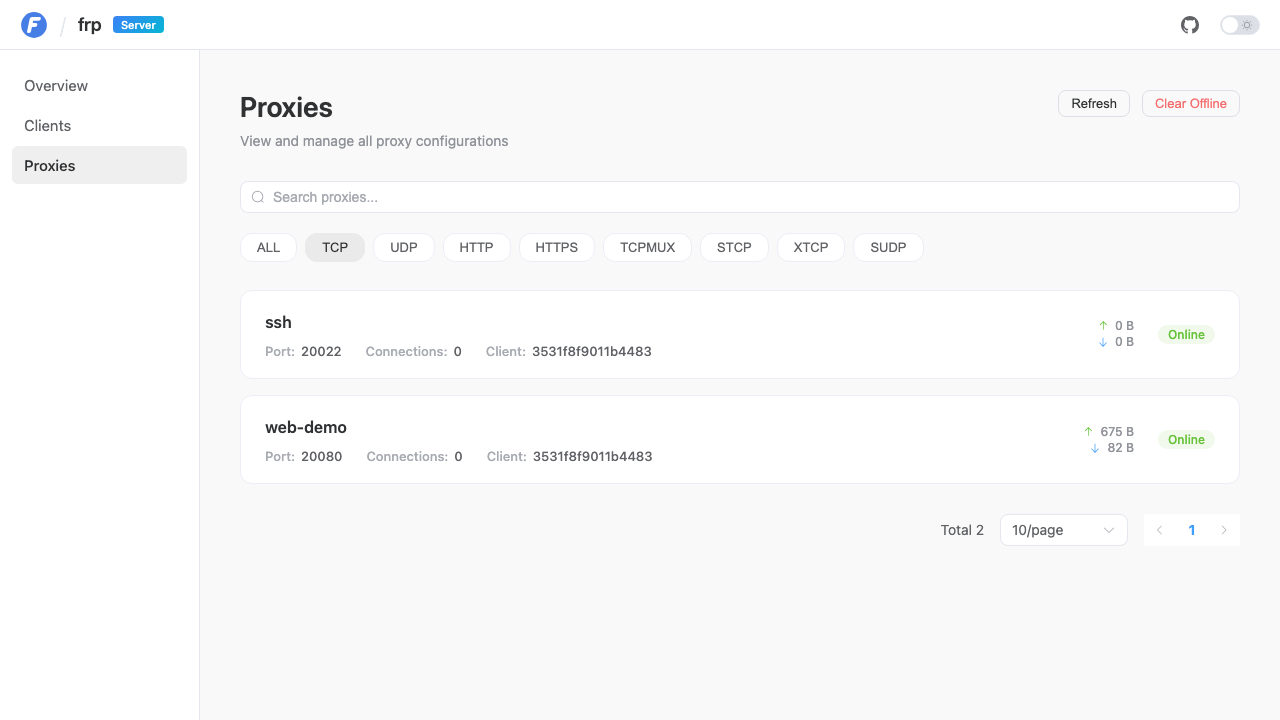This screenshot has width=1280, height=720.
Task: Open the 10/page size dropdown
Action: point(1064,530)
